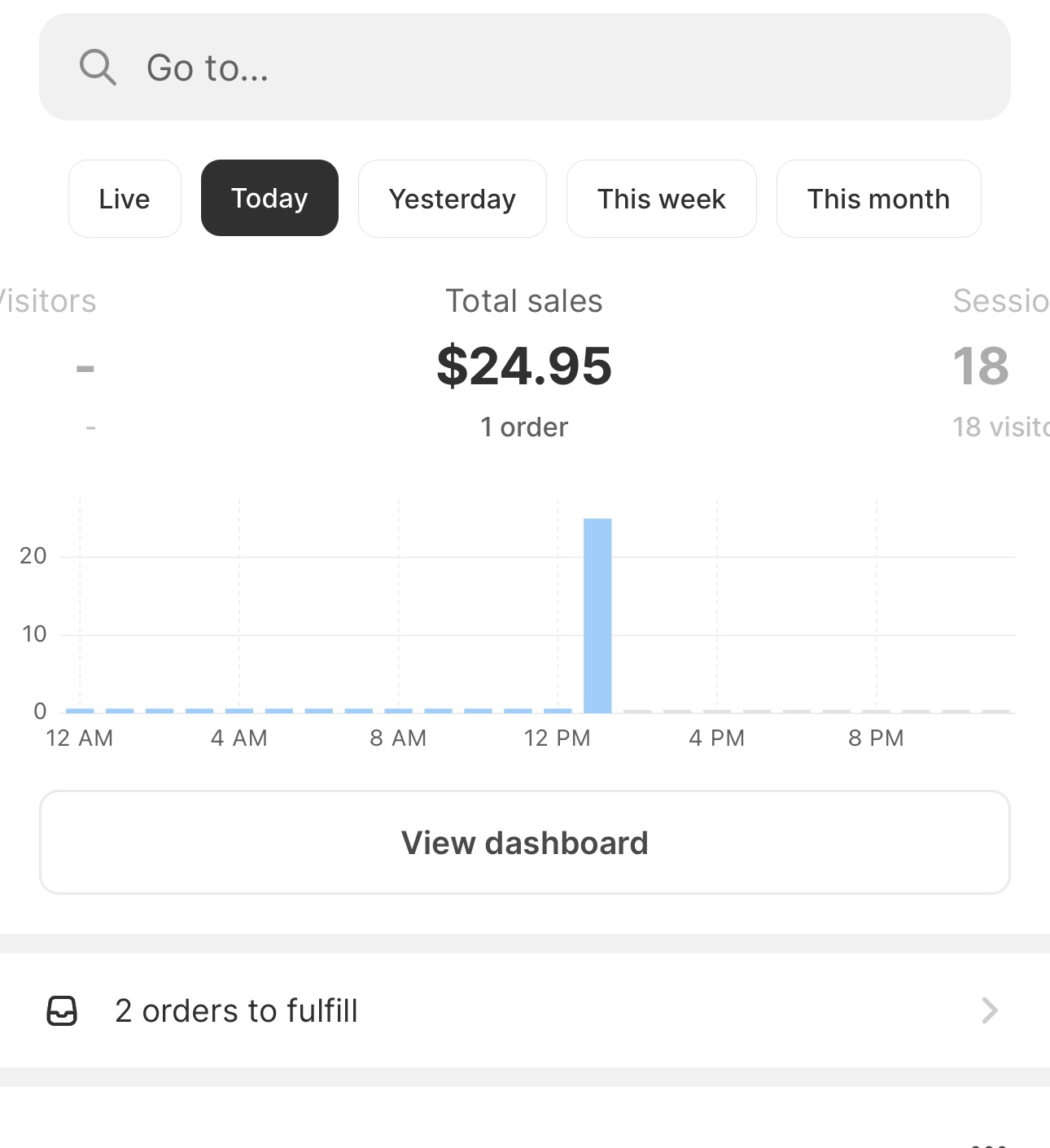Expand the 2 orders to fulfill row
The width and height of the screenshot is (1050, 1148).
click(x=525, y=1010)
